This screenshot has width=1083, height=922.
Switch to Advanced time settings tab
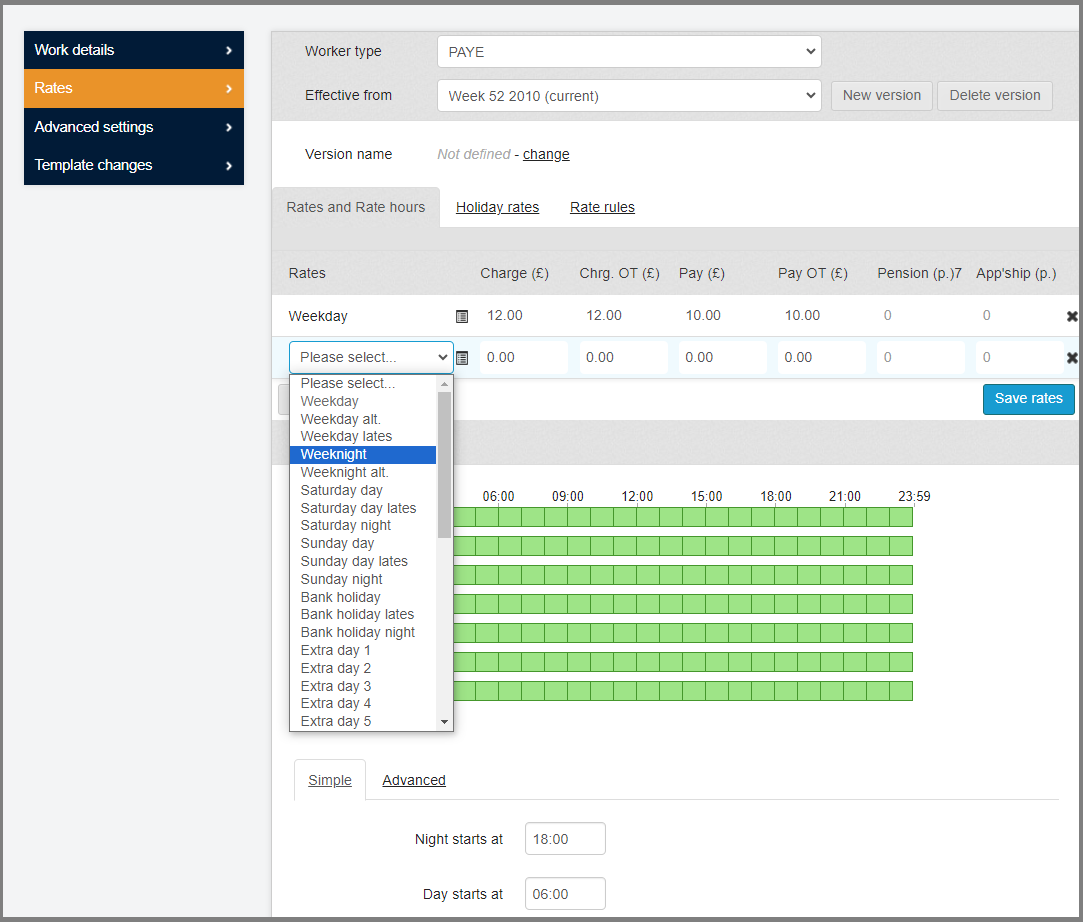413,780
